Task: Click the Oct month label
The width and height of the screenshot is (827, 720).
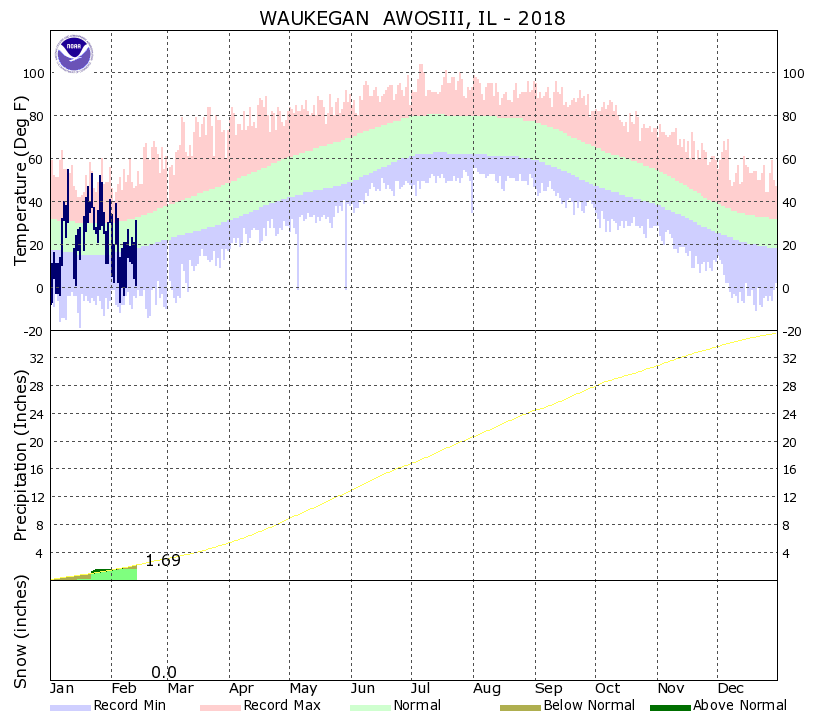Action: tap(607, 689)
